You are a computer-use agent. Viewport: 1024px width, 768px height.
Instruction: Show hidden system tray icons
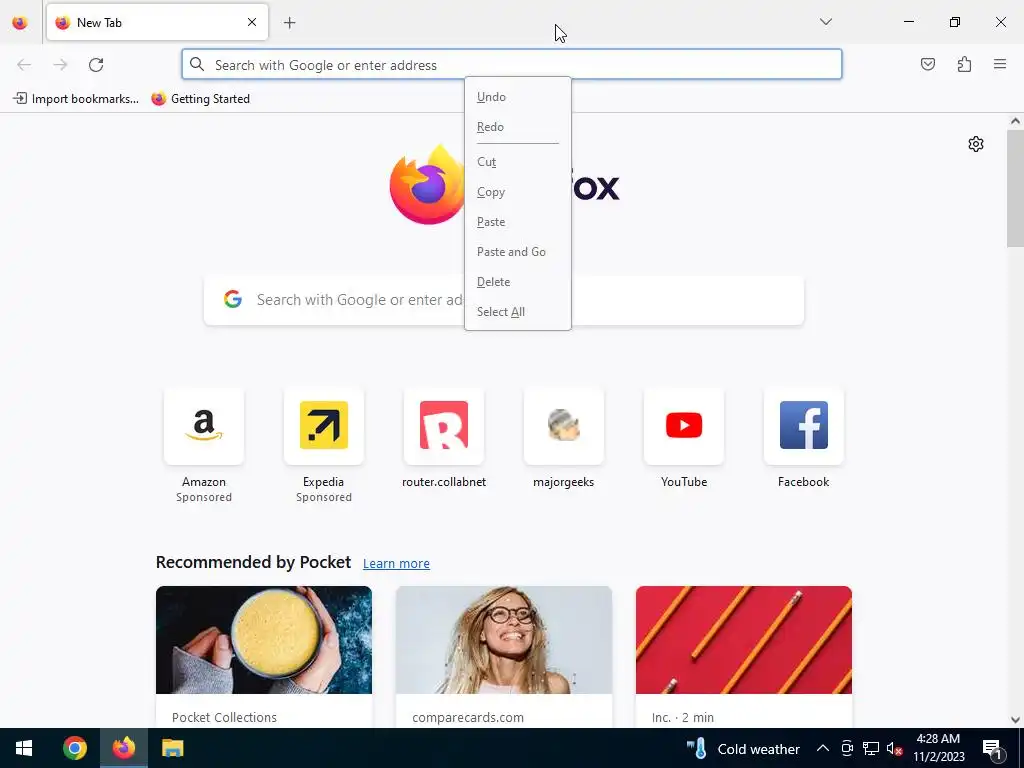[823, 748]
